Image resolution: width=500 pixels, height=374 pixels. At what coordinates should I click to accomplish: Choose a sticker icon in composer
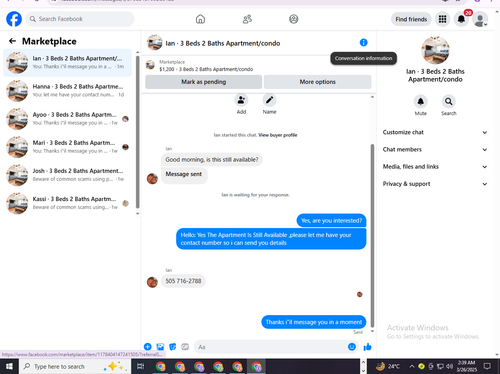tap(173, 347)
